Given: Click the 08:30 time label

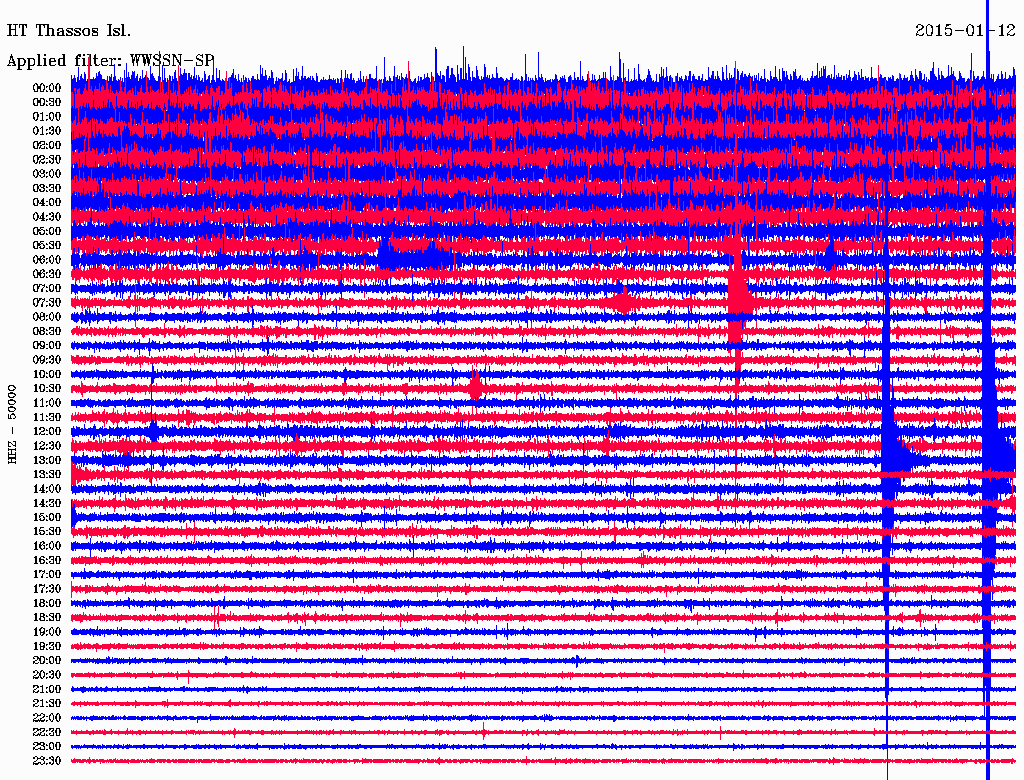Looking at the screenshot, I should tap(47, 332).
